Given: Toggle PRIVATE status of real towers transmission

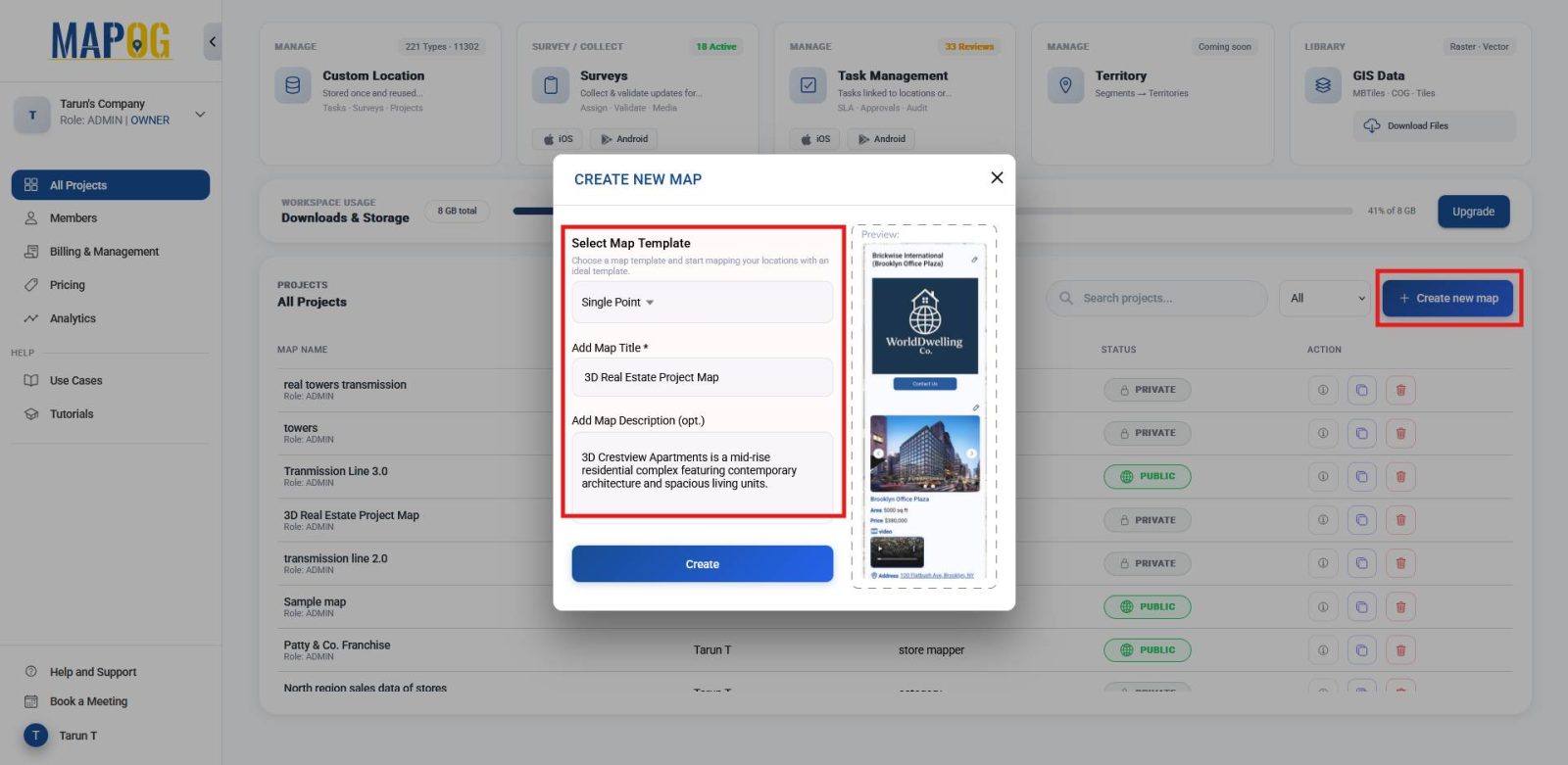Looking at the screenshot, I should coord(1147,390).
